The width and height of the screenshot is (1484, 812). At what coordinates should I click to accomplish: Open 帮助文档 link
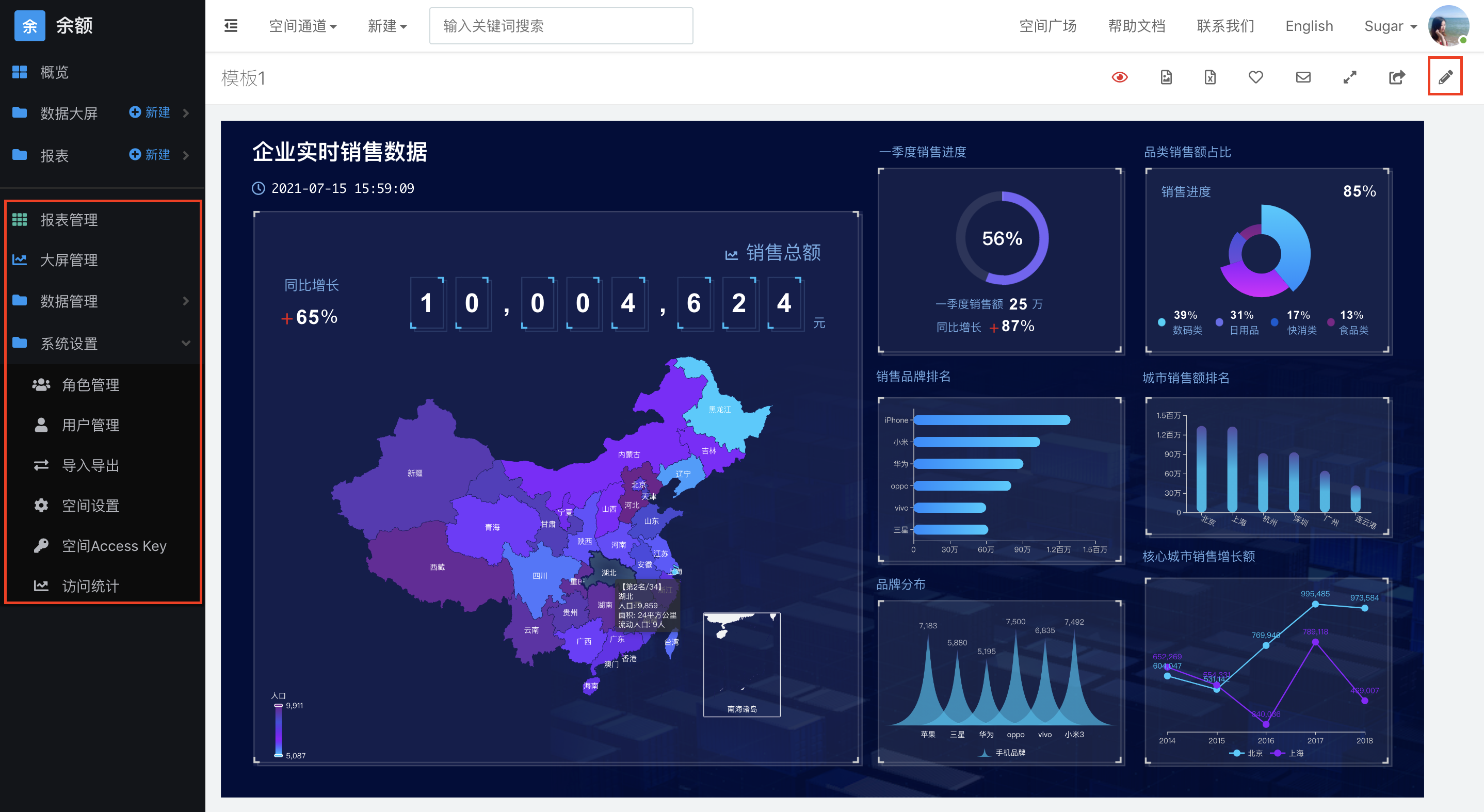tap(1136, 26)
